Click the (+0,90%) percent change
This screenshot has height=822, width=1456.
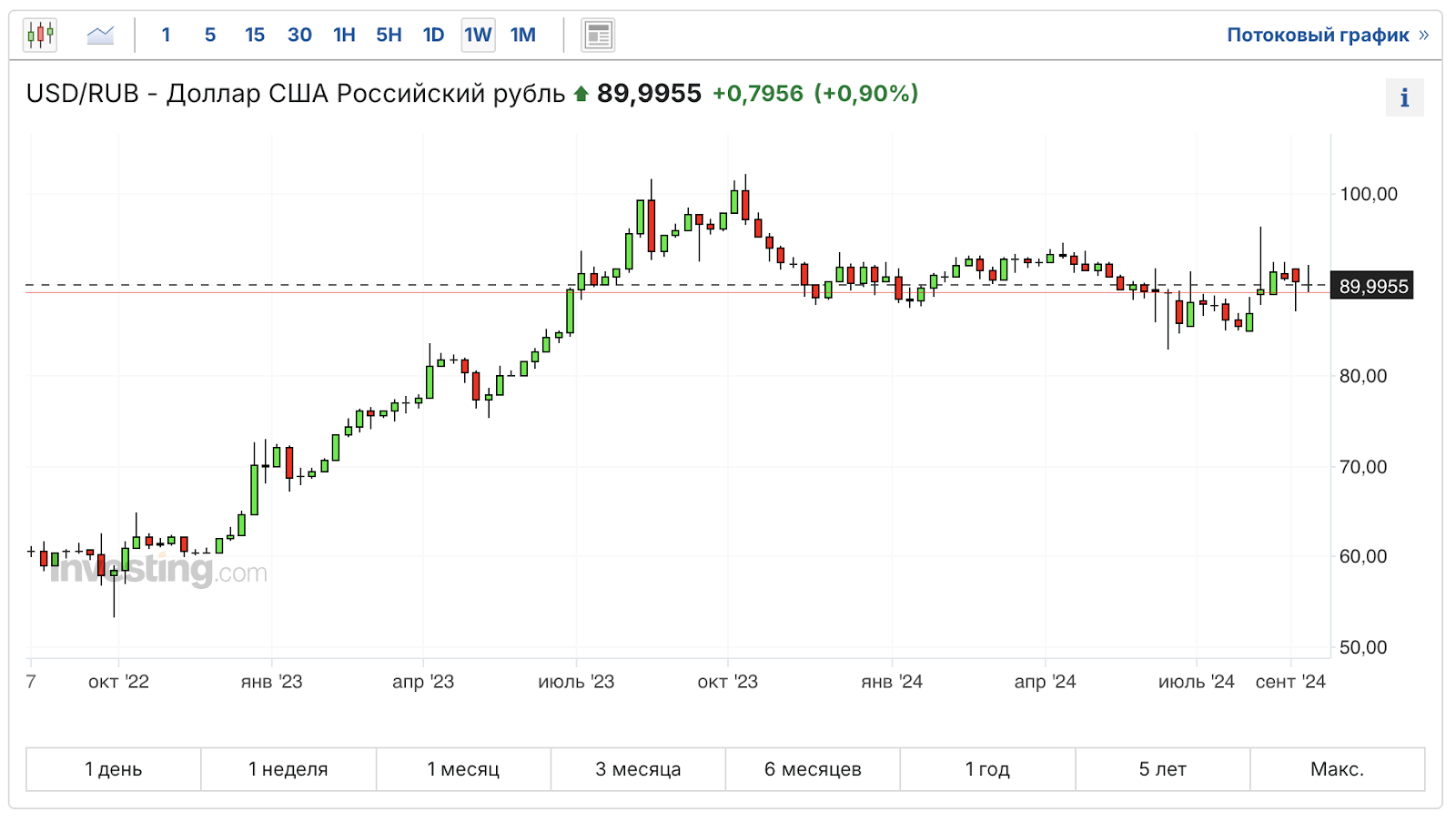coord(865,94)
